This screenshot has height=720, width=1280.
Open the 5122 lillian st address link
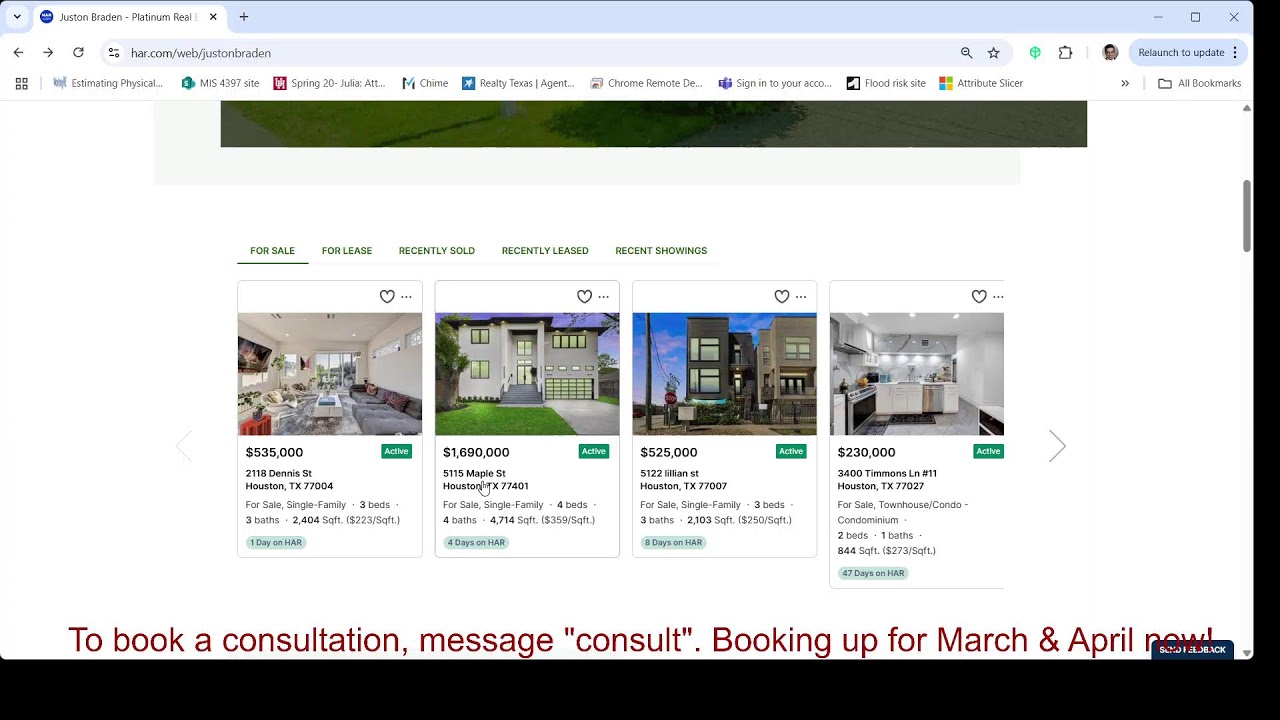[683, 480]
